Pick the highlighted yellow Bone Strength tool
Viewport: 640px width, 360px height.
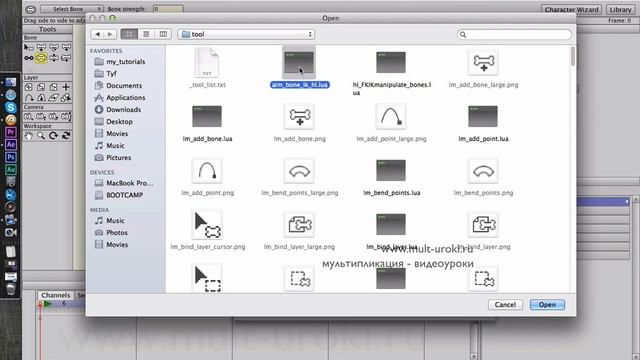41,58
